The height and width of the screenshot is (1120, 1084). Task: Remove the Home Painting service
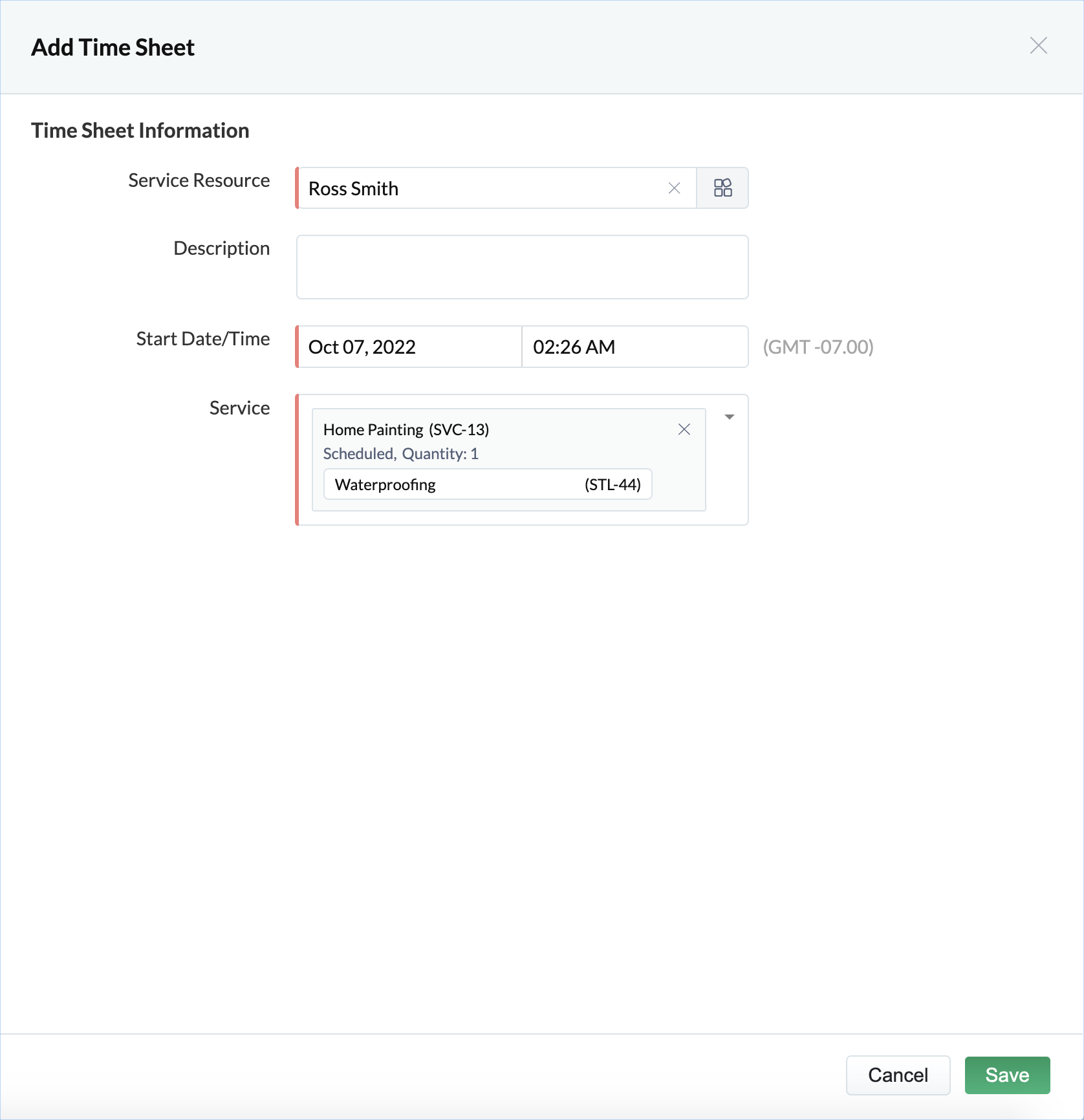[x=684, y=429]
